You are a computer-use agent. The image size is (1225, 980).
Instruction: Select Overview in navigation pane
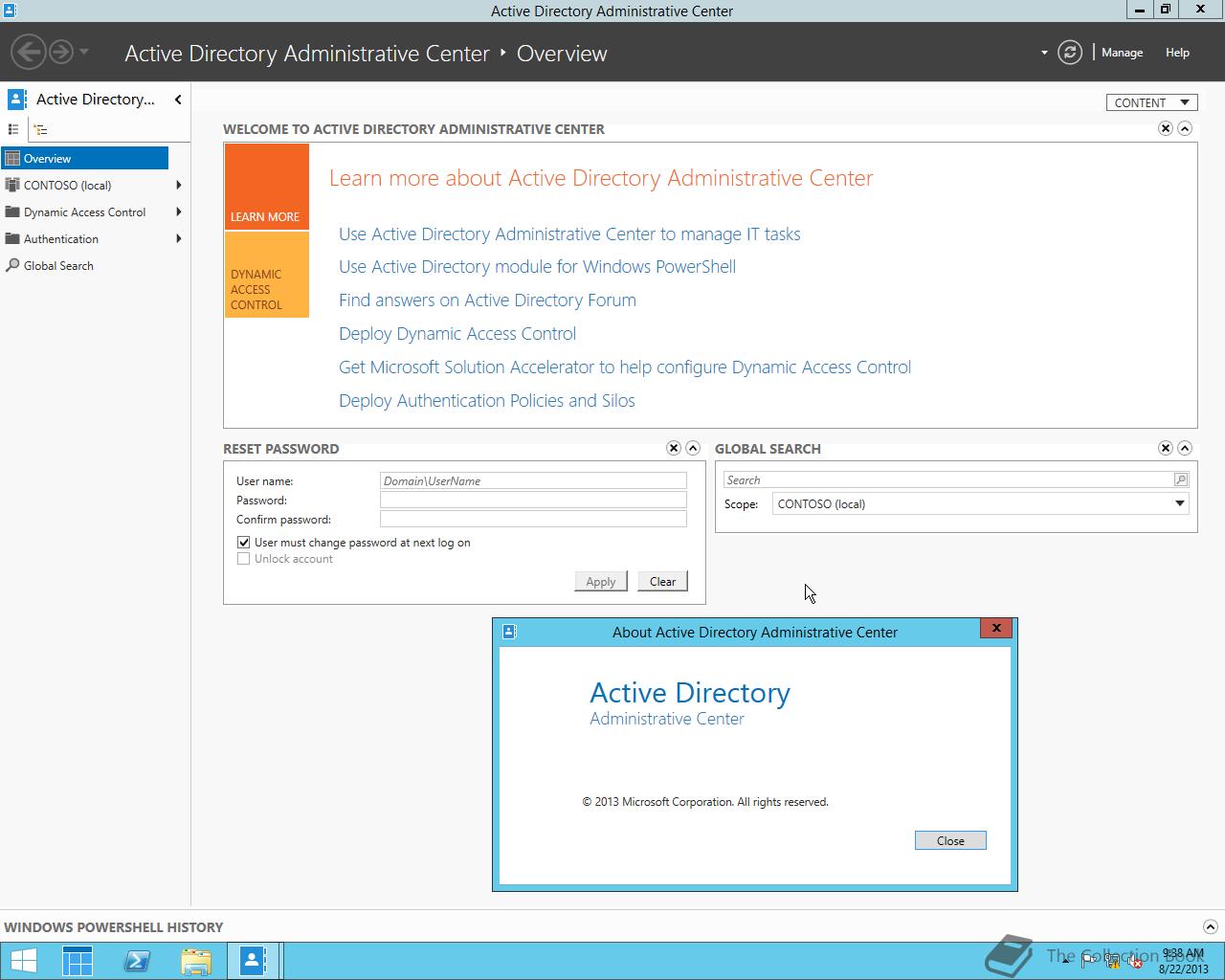click(85, 159)
